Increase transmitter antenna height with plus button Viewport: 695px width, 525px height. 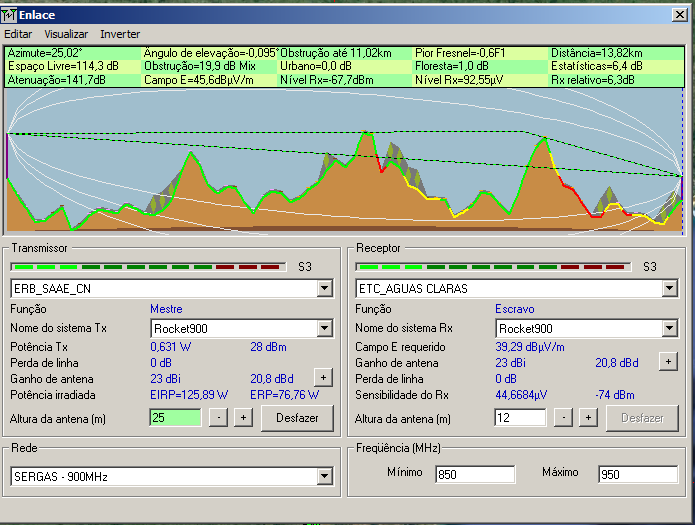(x=243, y=417)
